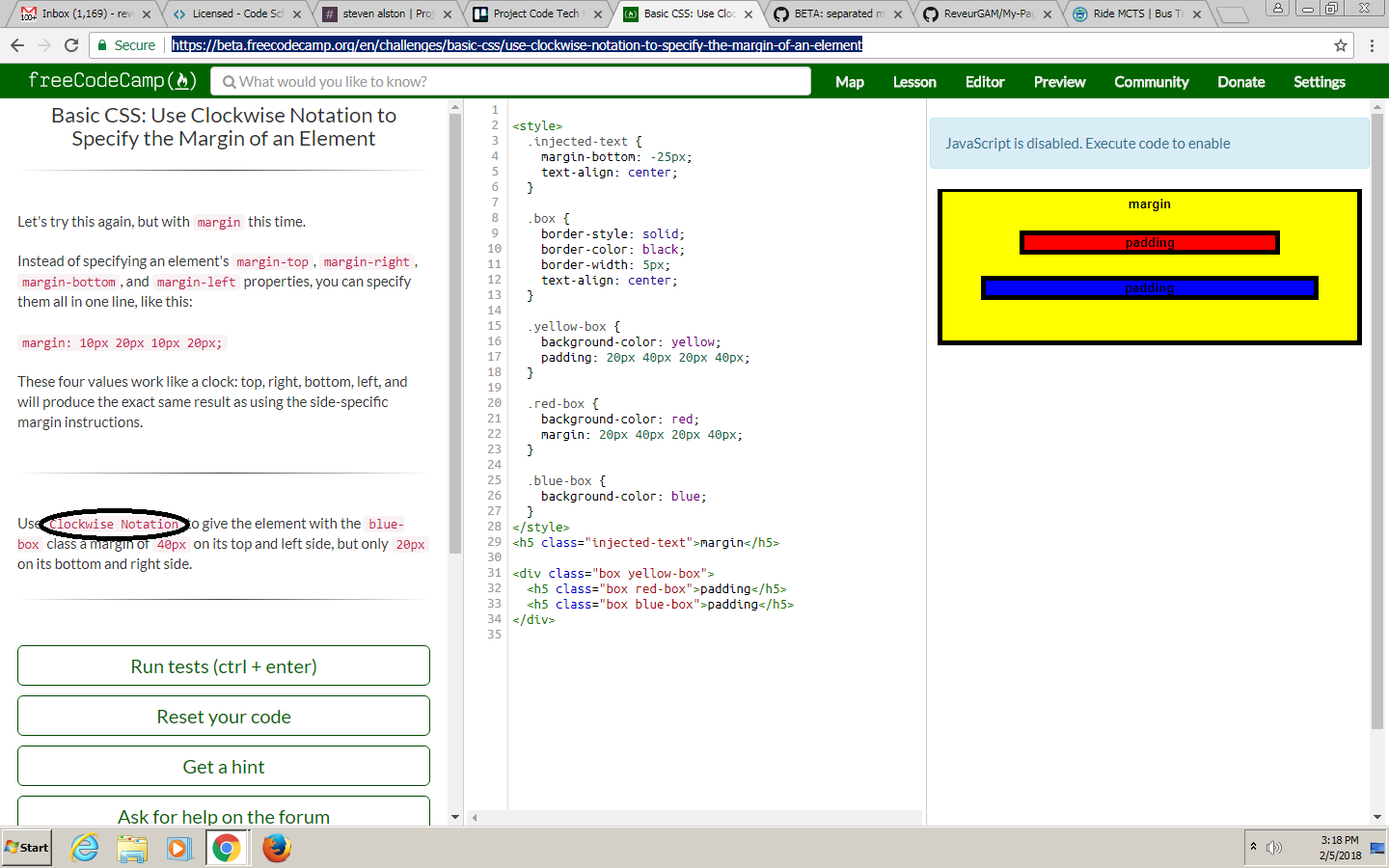
Task: Close the steven alston tab
Action: pos(448,14)
